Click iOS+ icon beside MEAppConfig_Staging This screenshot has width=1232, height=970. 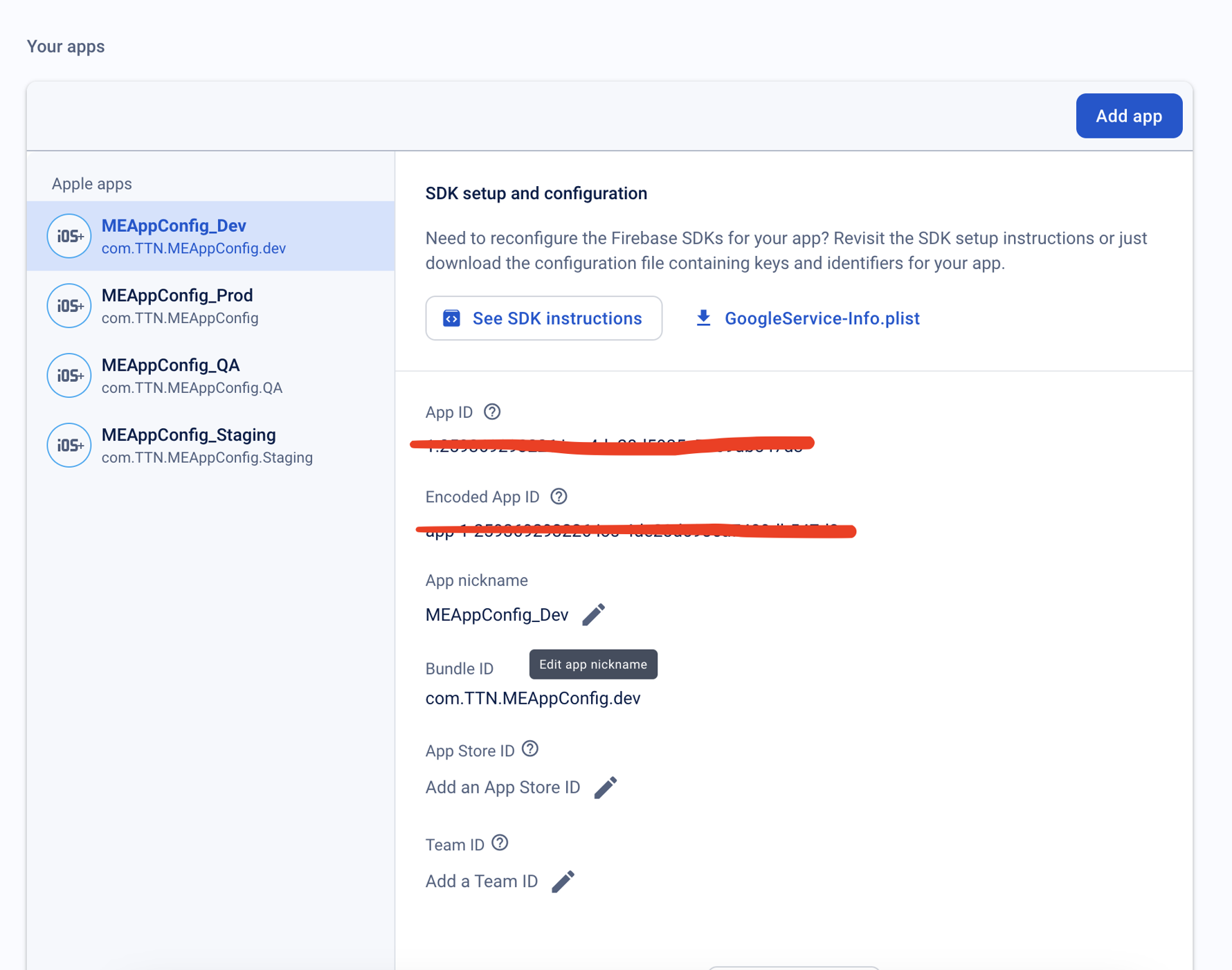69,445
